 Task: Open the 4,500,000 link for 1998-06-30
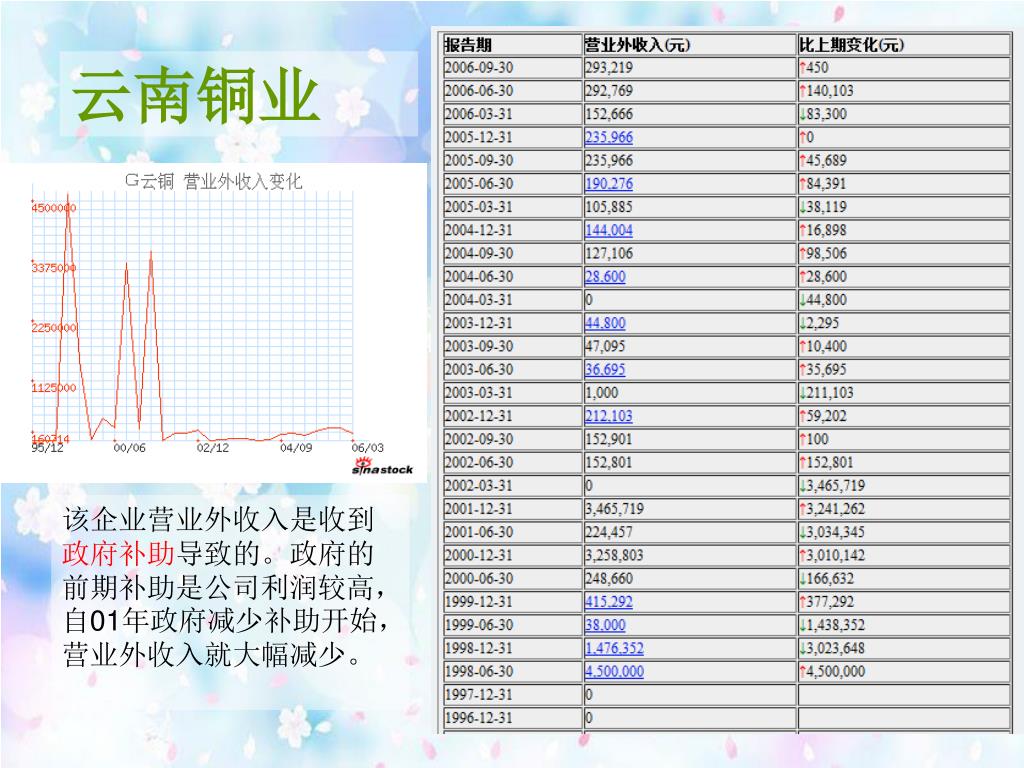click(615, 671)
